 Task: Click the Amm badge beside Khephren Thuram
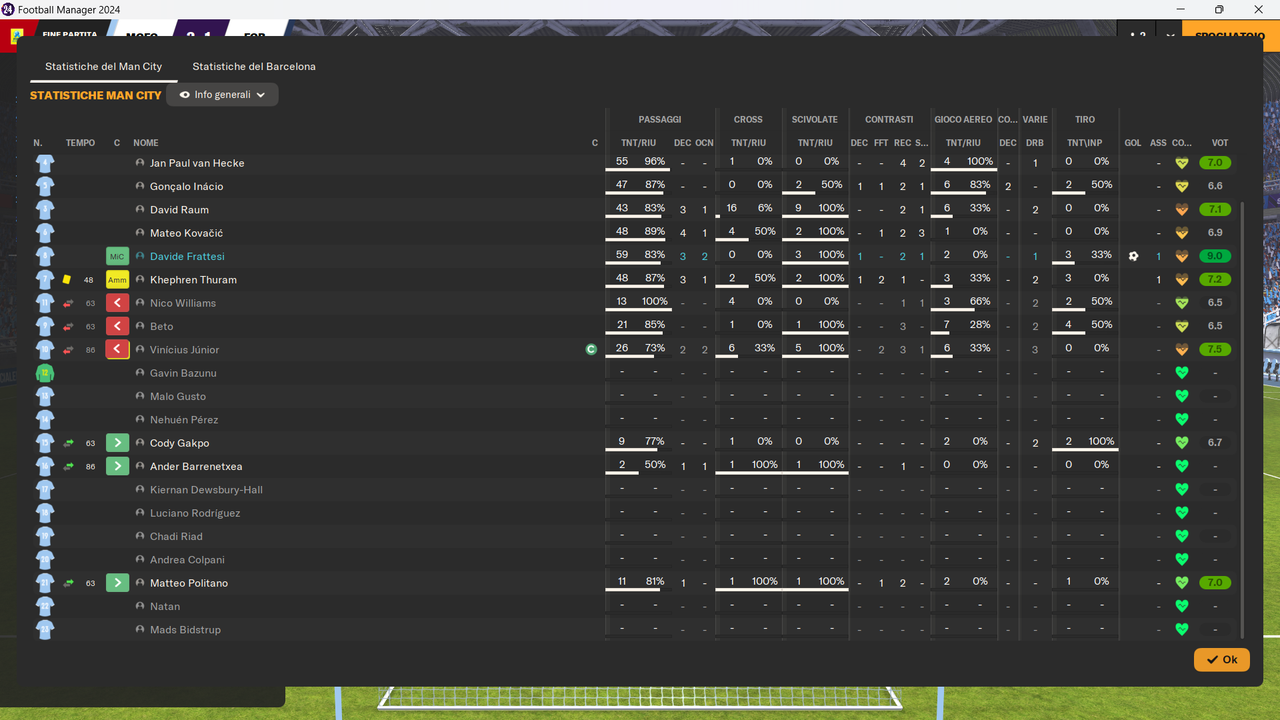[117, 280]
